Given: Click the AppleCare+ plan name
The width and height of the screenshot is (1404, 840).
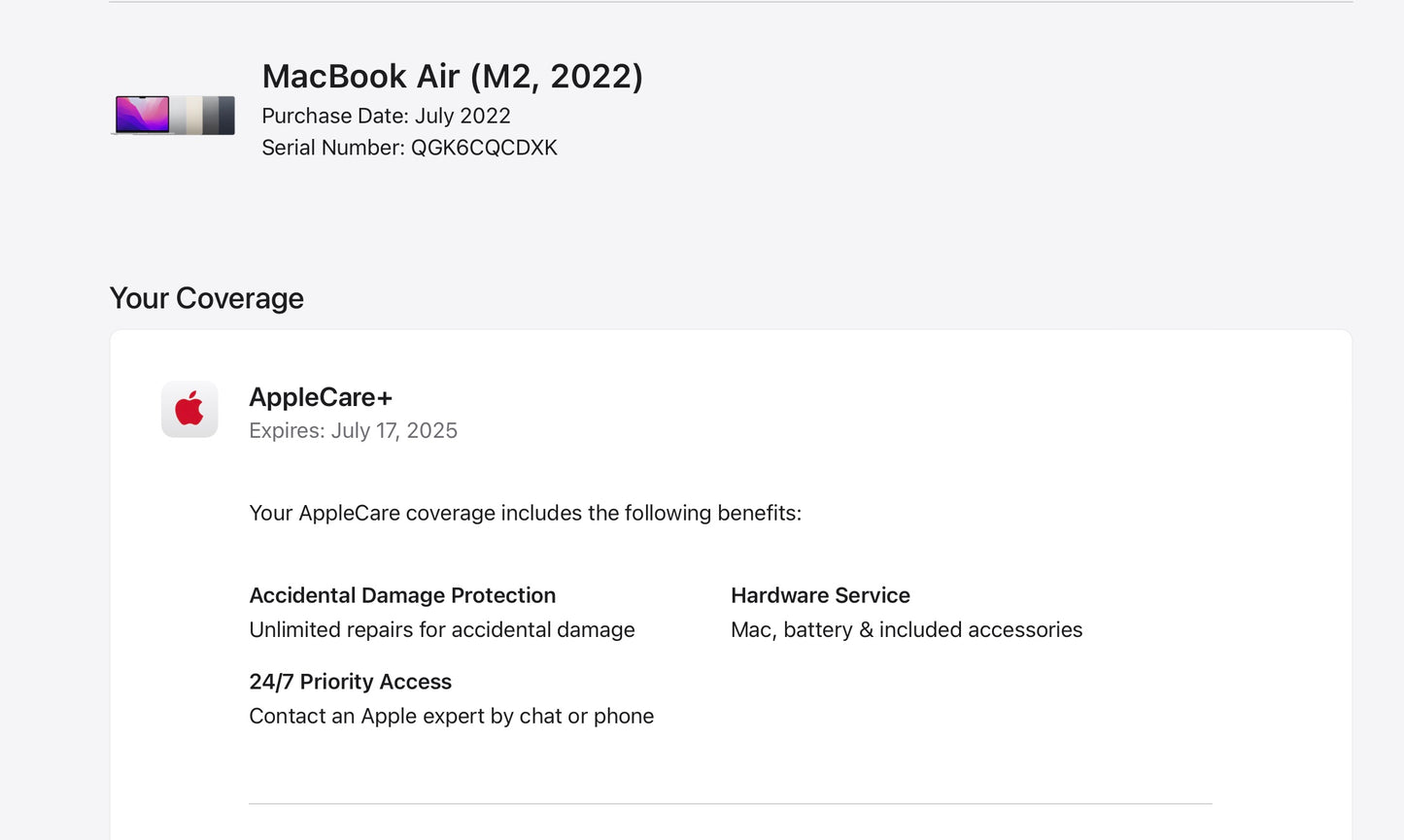Looking at the screenshot, I should [321, 397].
